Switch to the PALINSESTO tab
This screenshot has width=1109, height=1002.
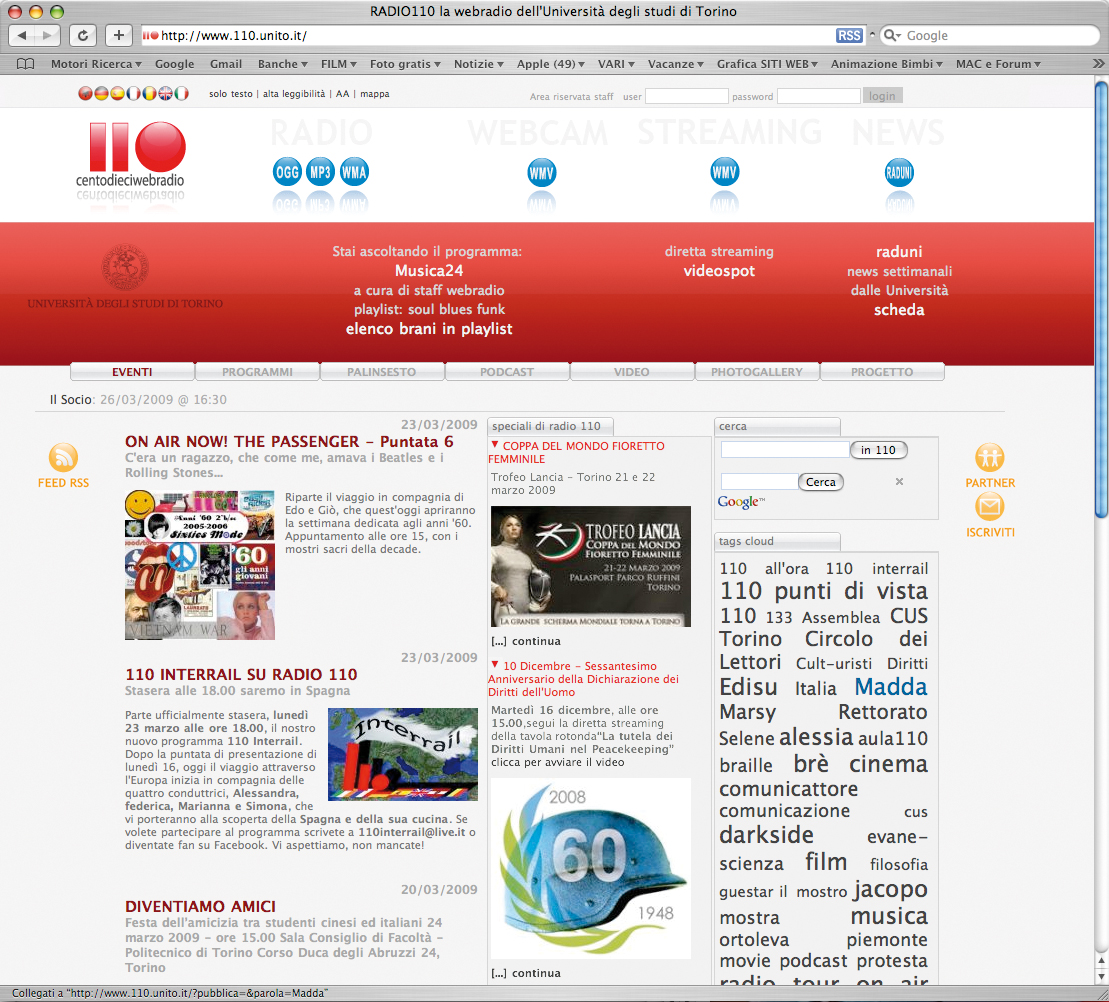tap(382, 371)
